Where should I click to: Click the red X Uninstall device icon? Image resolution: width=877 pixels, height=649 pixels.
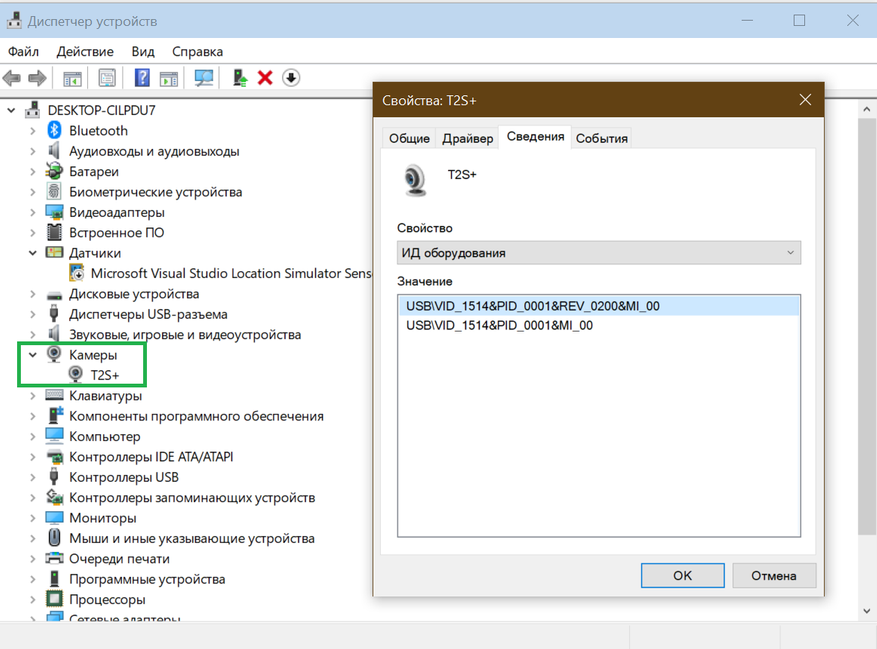[265, 78]
